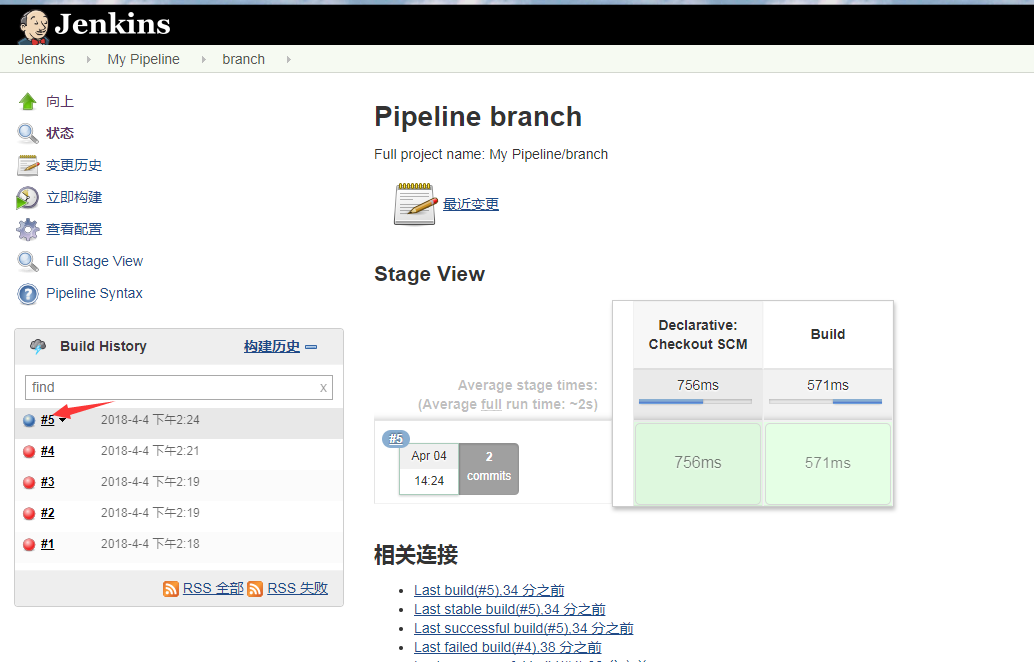This screenshot has height=662, width=1034.
Task: Click the 571ms Build stage cell
Action: [828, 464]
